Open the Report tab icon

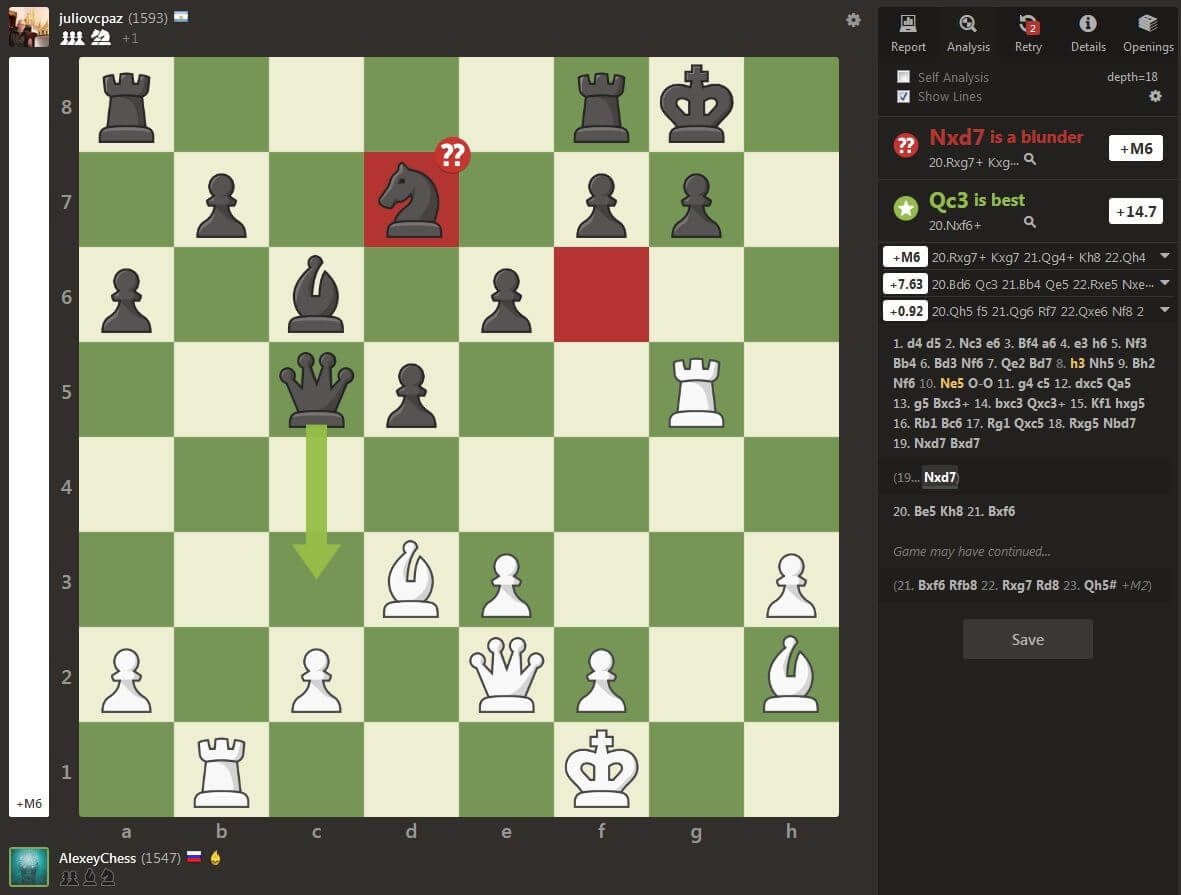tap(907, 23)
